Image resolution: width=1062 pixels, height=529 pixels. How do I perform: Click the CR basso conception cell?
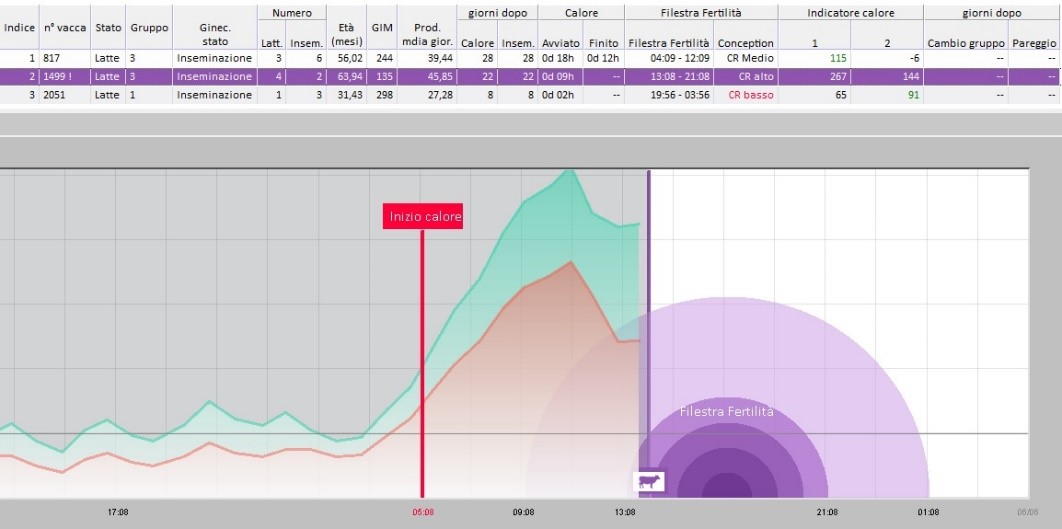[751, 95]
